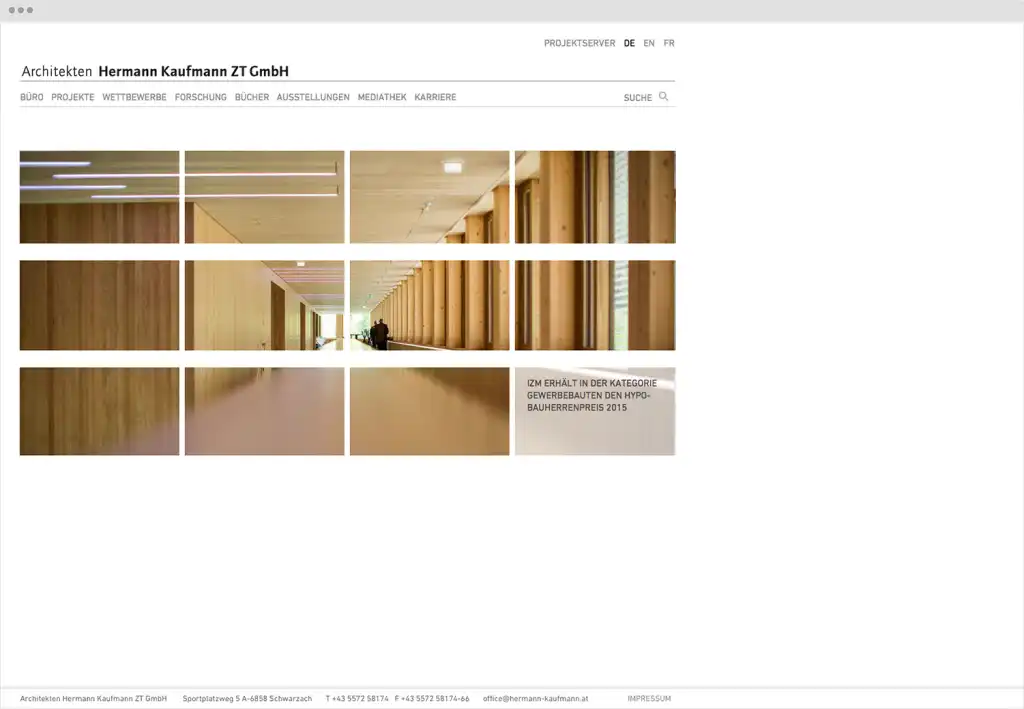Select the BÜCHER navigation item
This screenshot has height=709, width=1024.
(252, 98)
